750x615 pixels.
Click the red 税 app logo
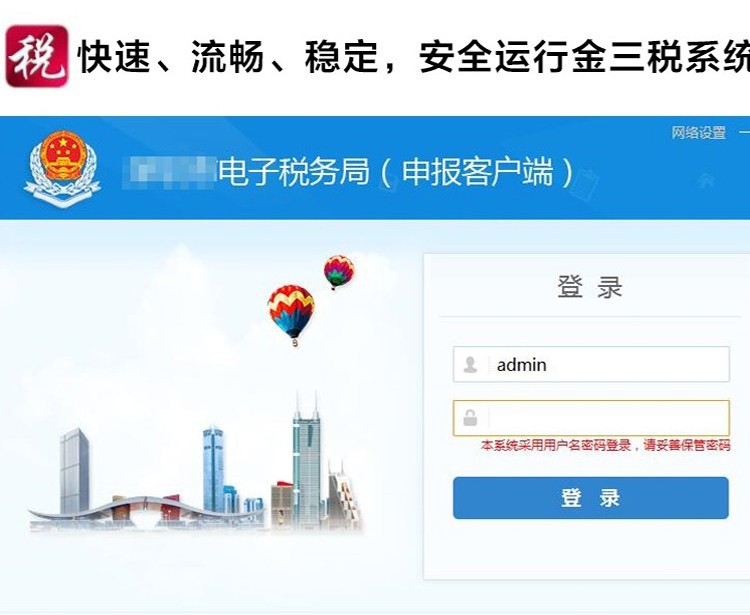point(36,56)
